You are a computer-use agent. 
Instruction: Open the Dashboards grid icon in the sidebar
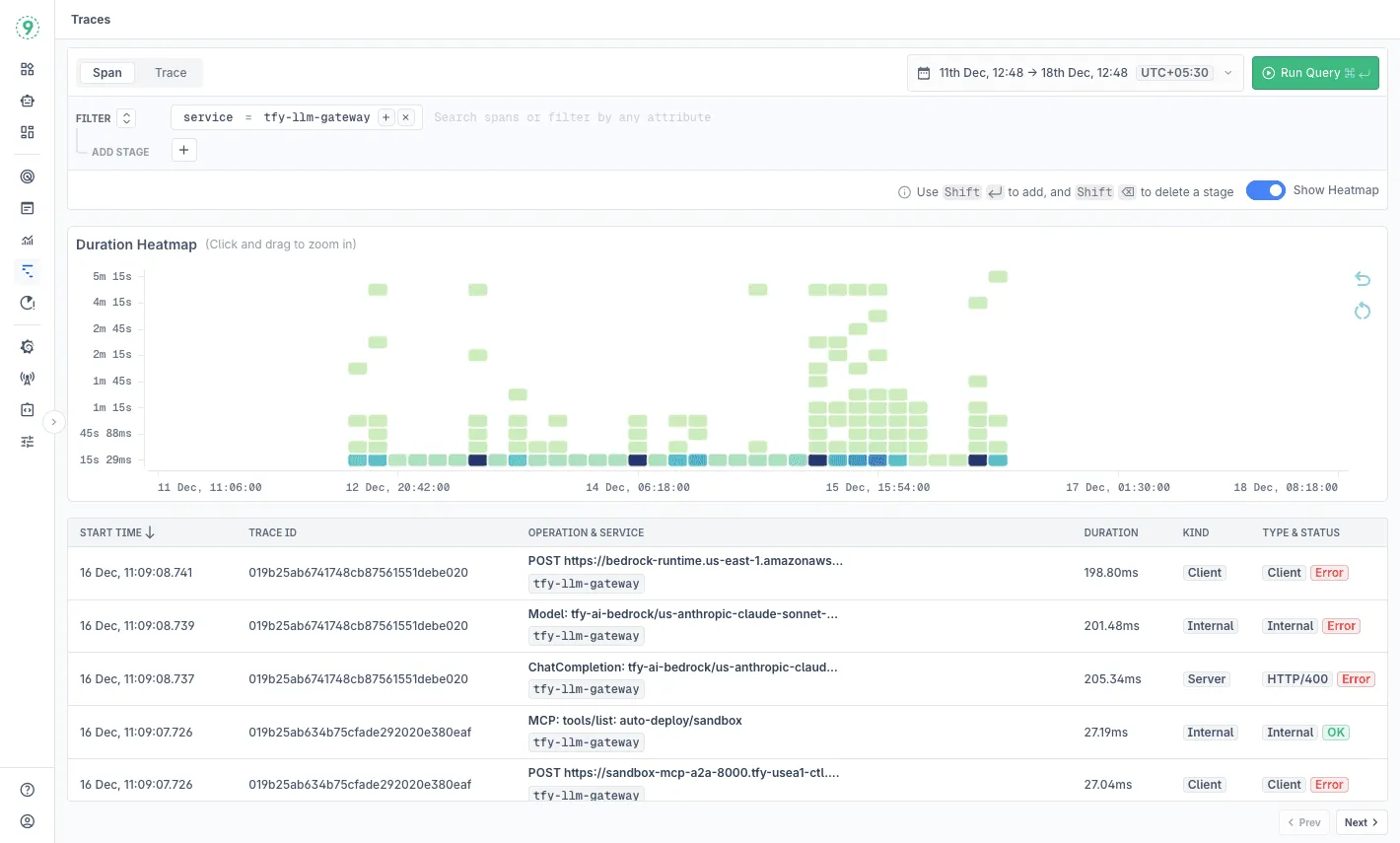27,69
